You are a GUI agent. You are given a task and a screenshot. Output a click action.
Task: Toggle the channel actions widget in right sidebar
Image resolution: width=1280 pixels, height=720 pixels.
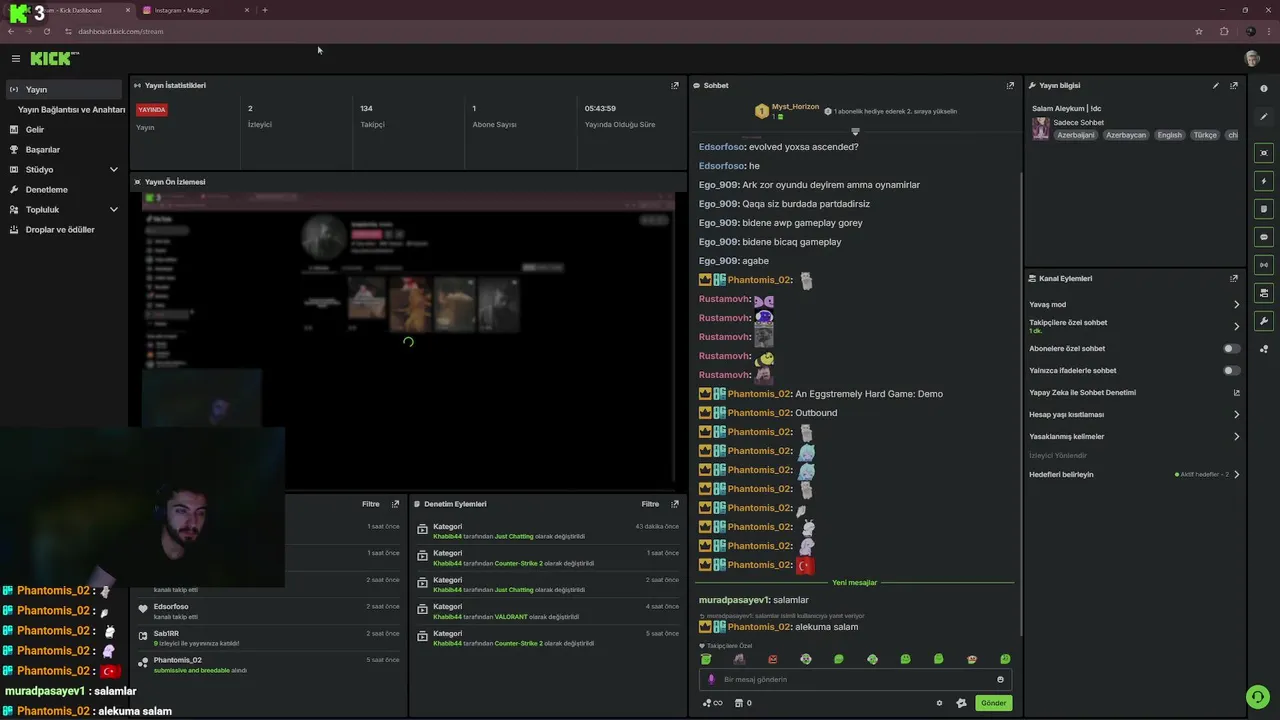tap(1264, 293)
